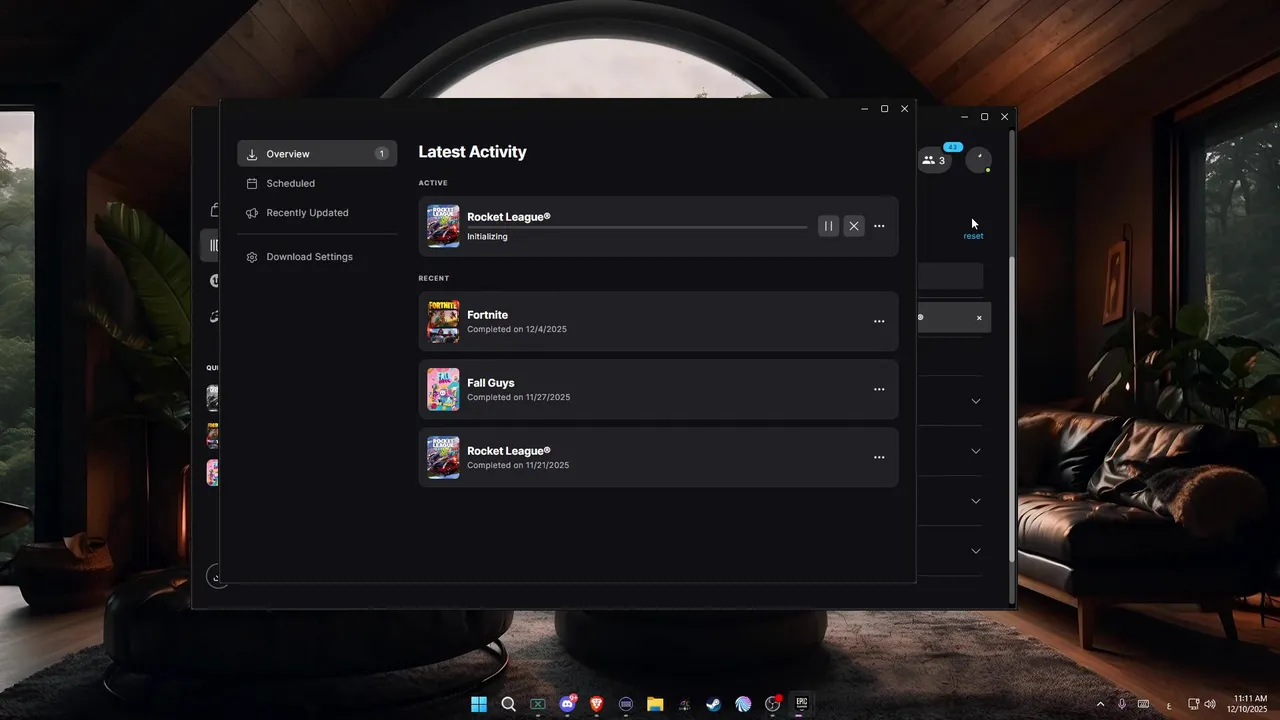1280x720 pixels.
Task: Click the Overview download arrow icon
Action: pos(252,154)
